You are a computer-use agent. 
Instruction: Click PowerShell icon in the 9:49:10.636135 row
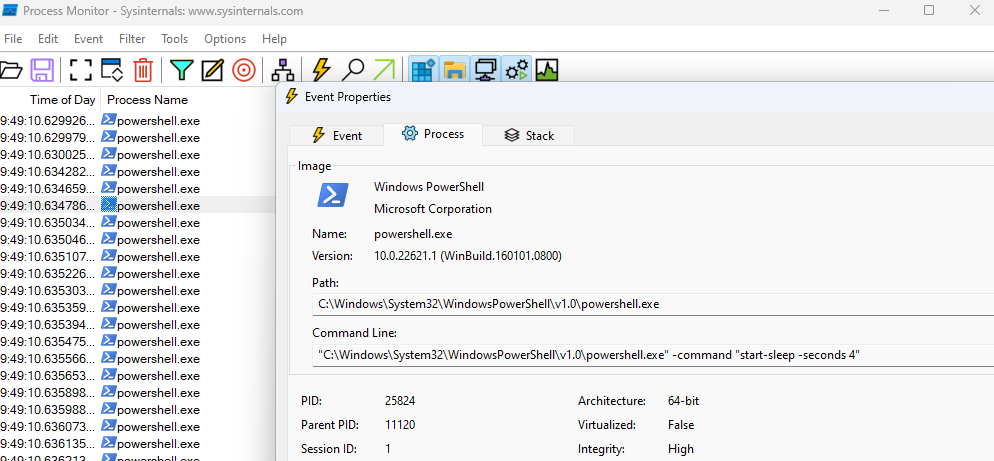(109, 443)
